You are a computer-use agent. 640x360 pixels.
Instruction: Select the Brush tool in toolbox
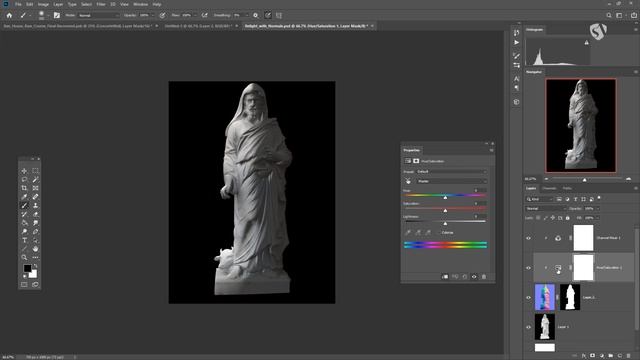point(24,205)
